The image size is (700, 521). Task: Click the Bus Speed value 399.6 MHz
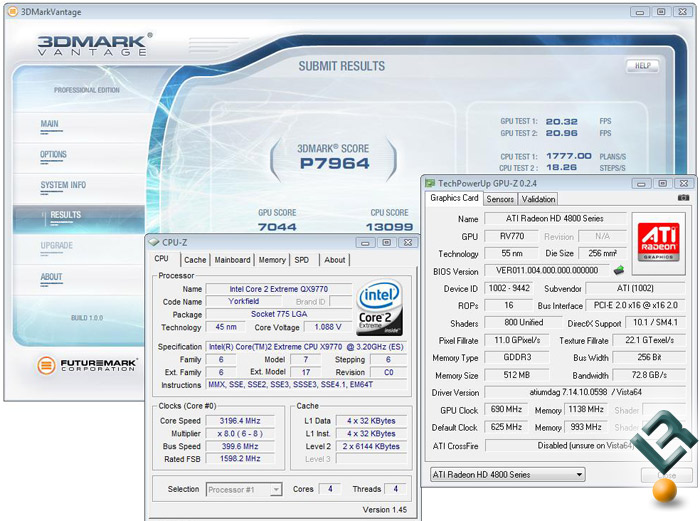point(240,446)
